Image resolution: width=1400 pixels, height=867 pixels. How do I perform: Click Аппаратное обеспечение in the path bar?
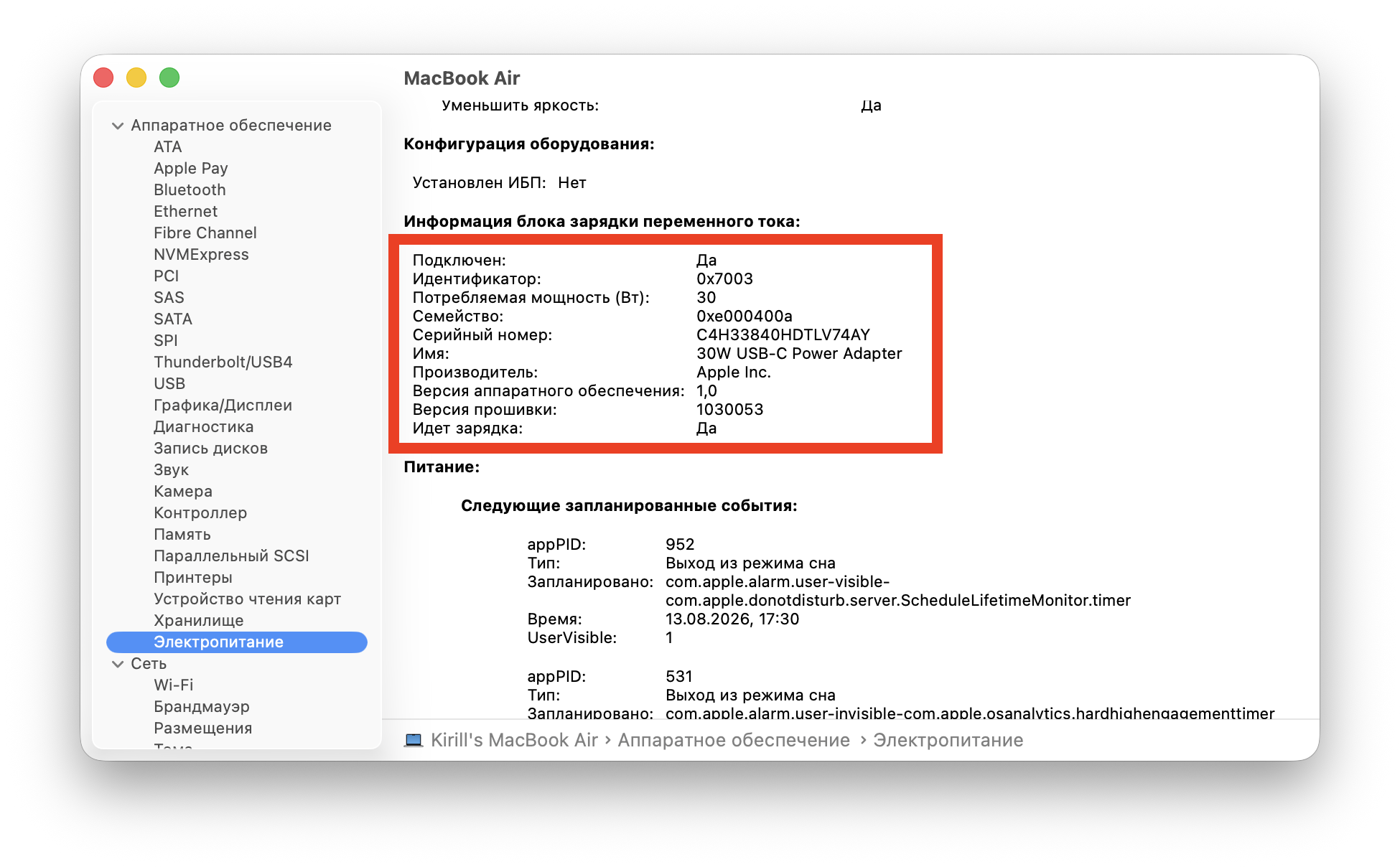(734, 740)
